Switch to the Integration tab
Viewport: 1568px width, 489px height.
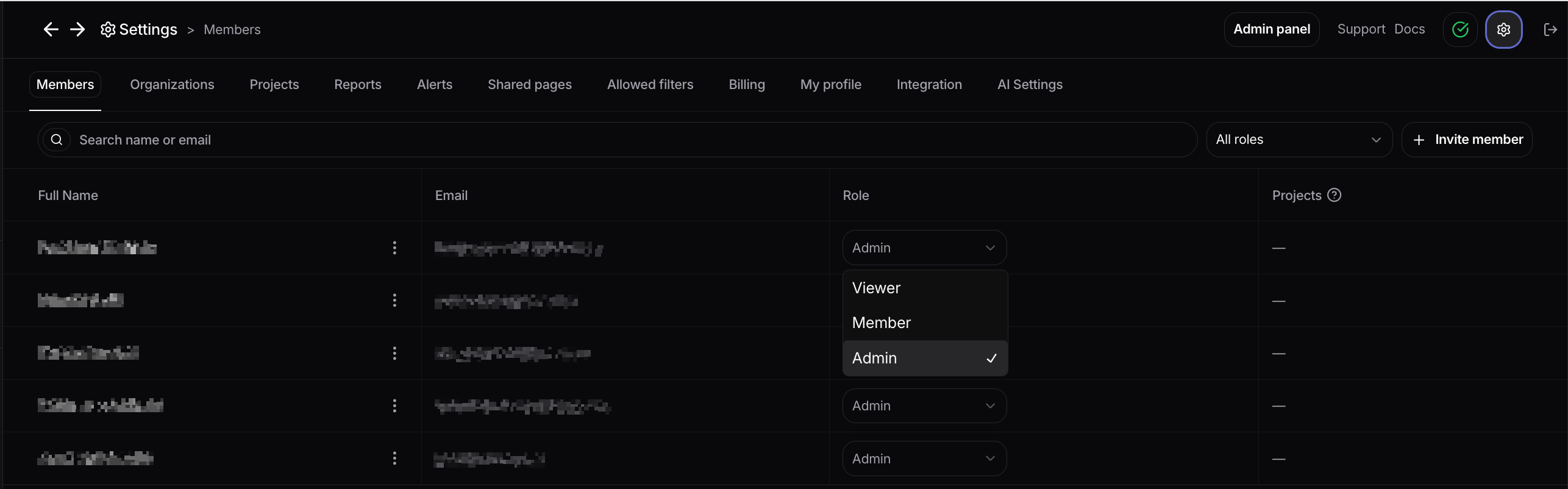pos(929,84)
